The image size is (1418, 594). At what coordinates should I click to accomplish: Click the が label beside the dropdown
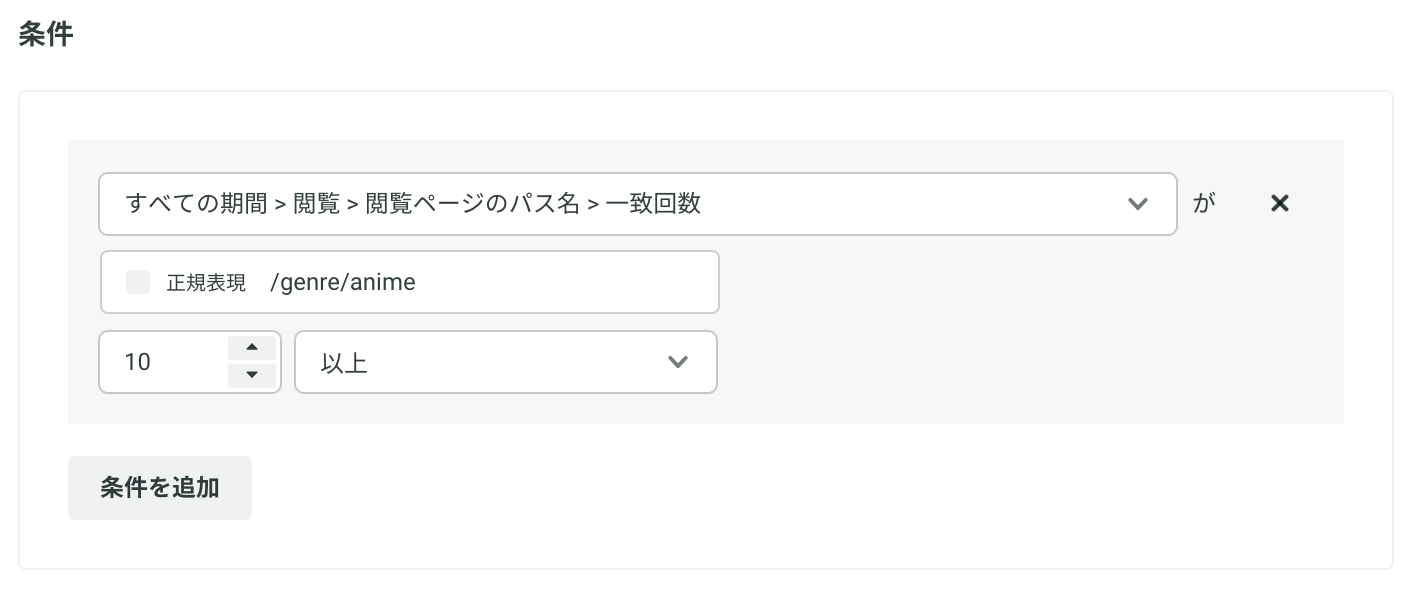(x=1204, y=204)
